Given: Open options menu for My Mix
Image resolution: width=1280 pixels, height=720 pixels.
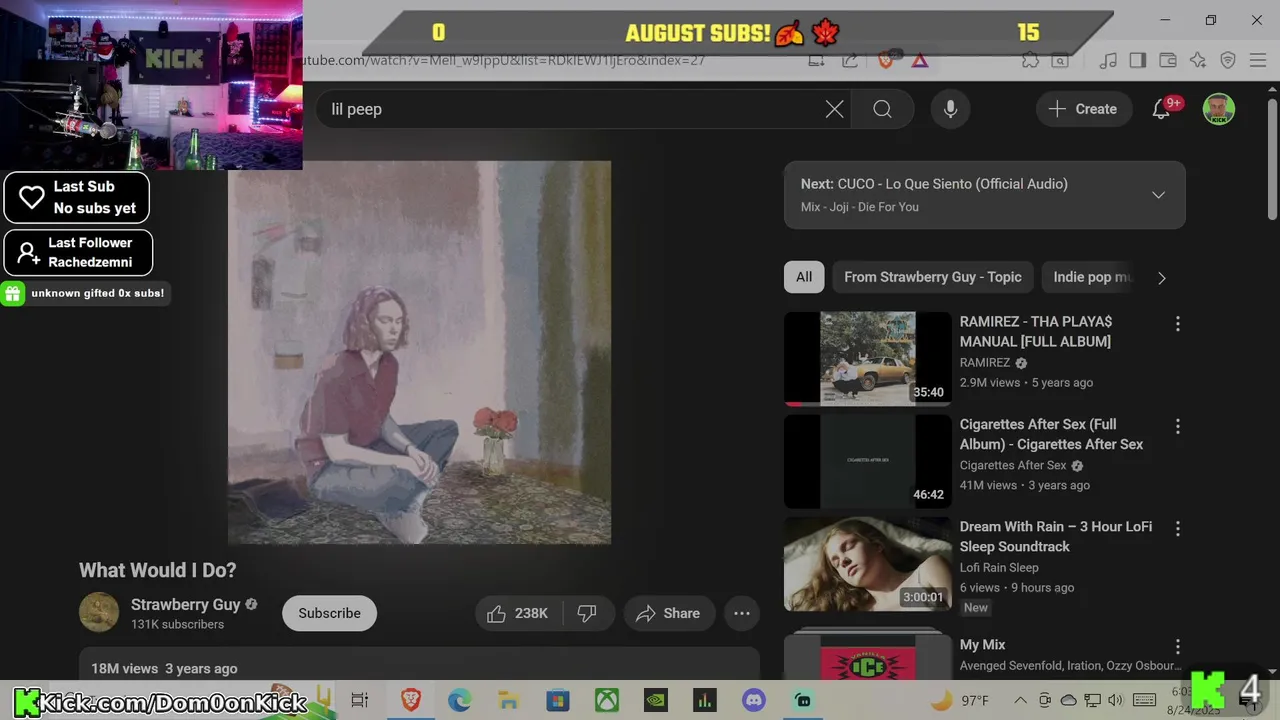Looking at the screenshot, I should (x=1177, y=647).
